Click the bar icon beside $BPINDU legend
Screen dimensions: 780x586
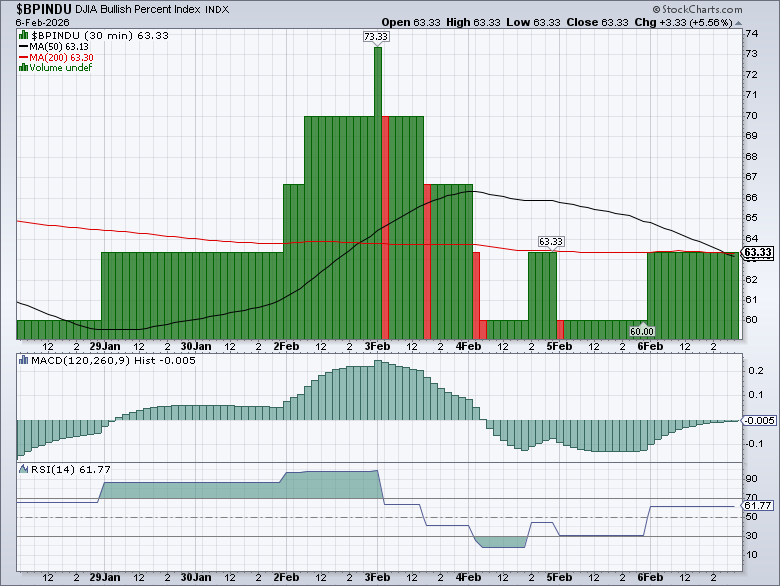coord(24,35)
